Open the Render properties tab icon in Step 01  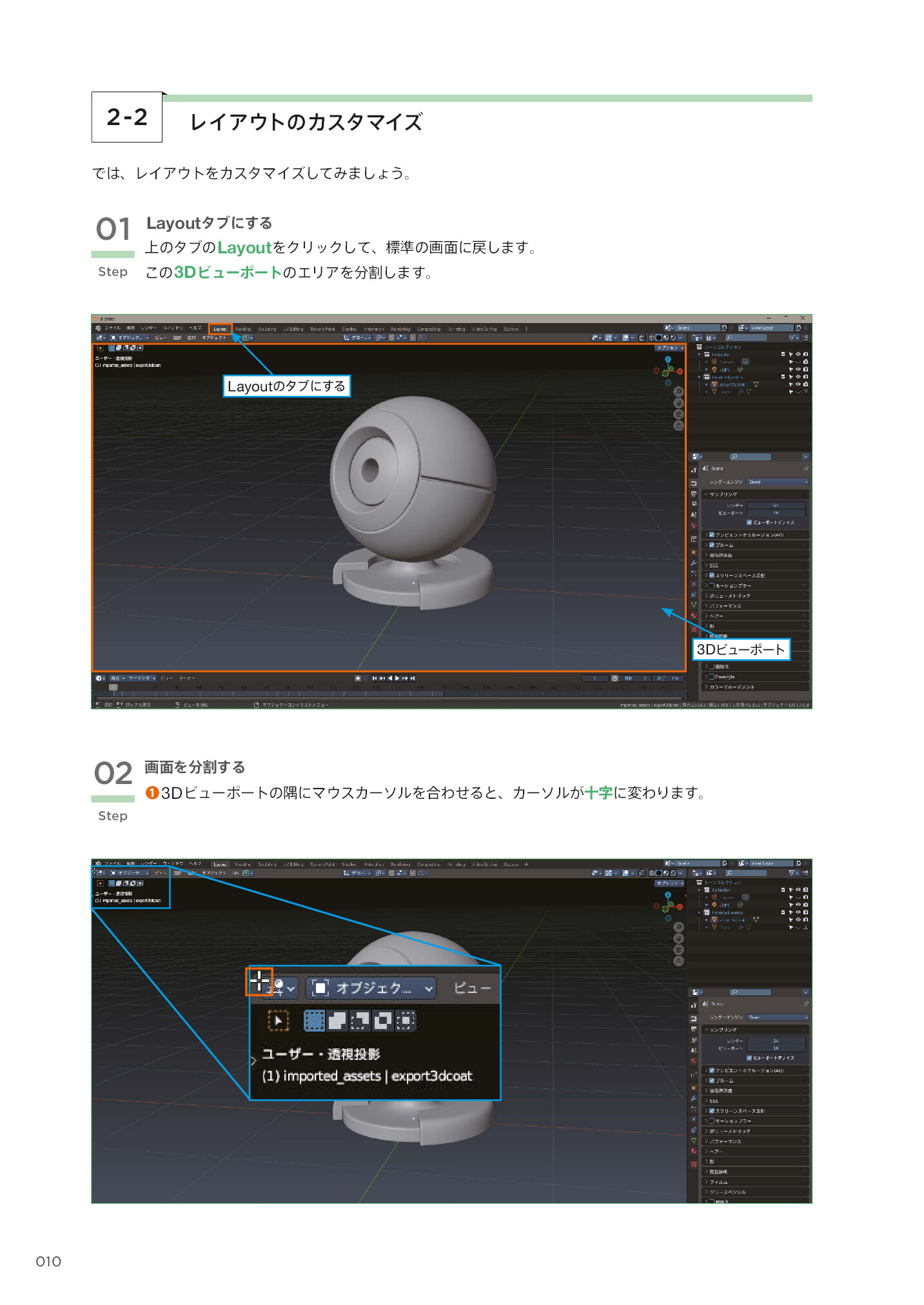point(694,483)
